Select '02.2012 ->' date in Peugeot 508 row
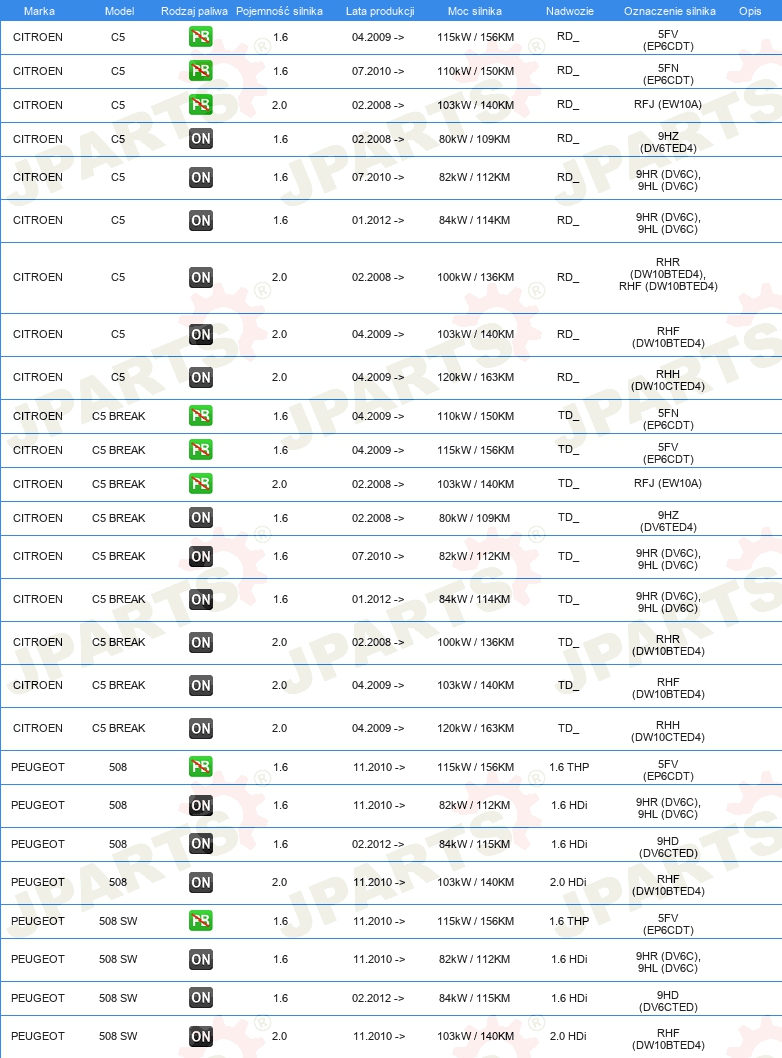Screen dimensions: 782x1058 378,844
